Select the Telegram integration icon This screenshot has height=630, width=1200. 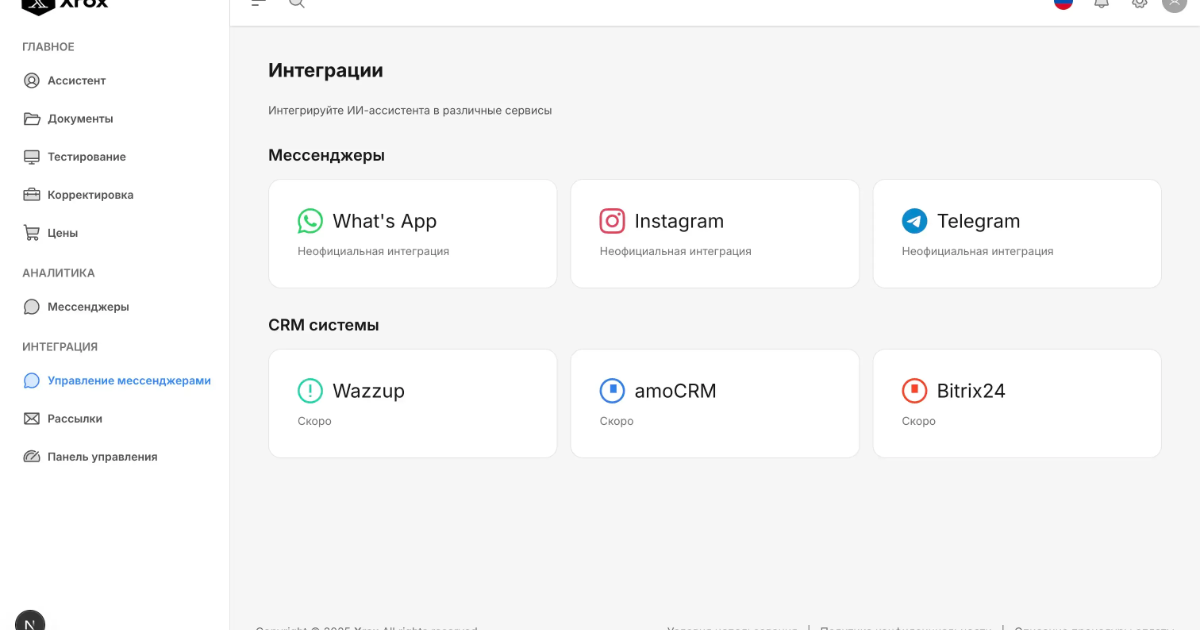[914, 221]
